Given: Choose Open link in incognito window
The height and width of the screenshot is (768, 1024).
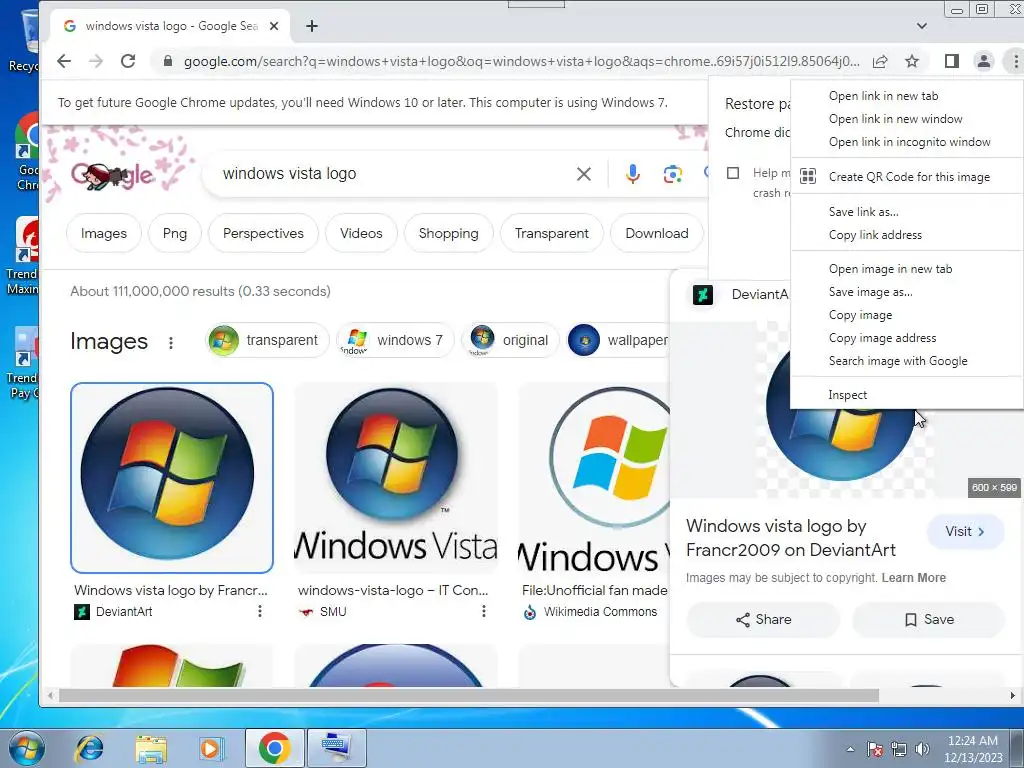Looking at the screenshot, I should tap(906, 142).
